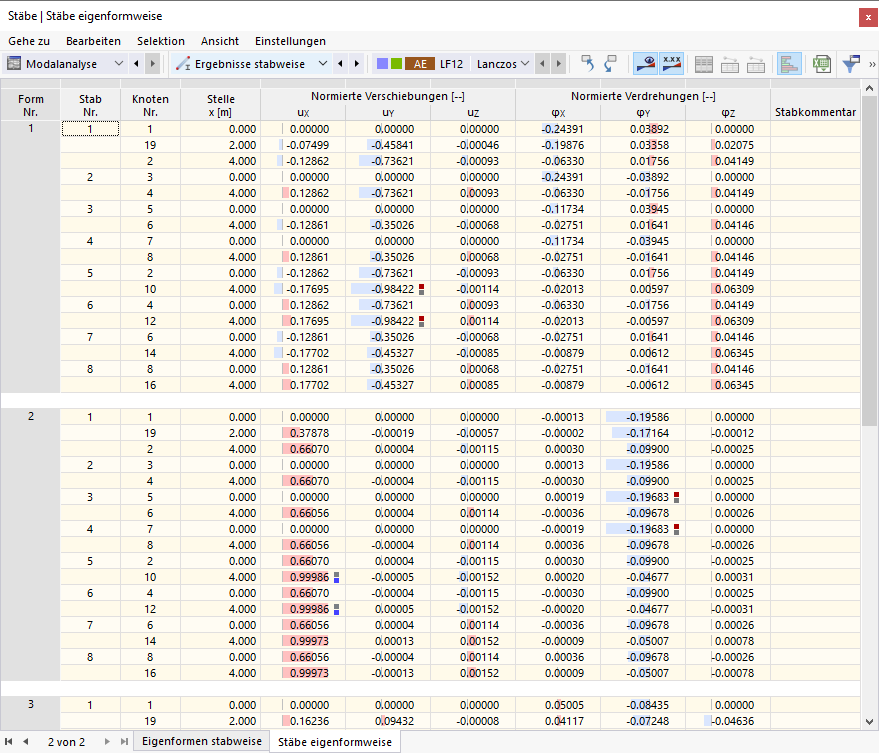Click the Ergebnisse stabweise member icon
Viewport: 879px width, 753px height.
[x=183, y=64]
